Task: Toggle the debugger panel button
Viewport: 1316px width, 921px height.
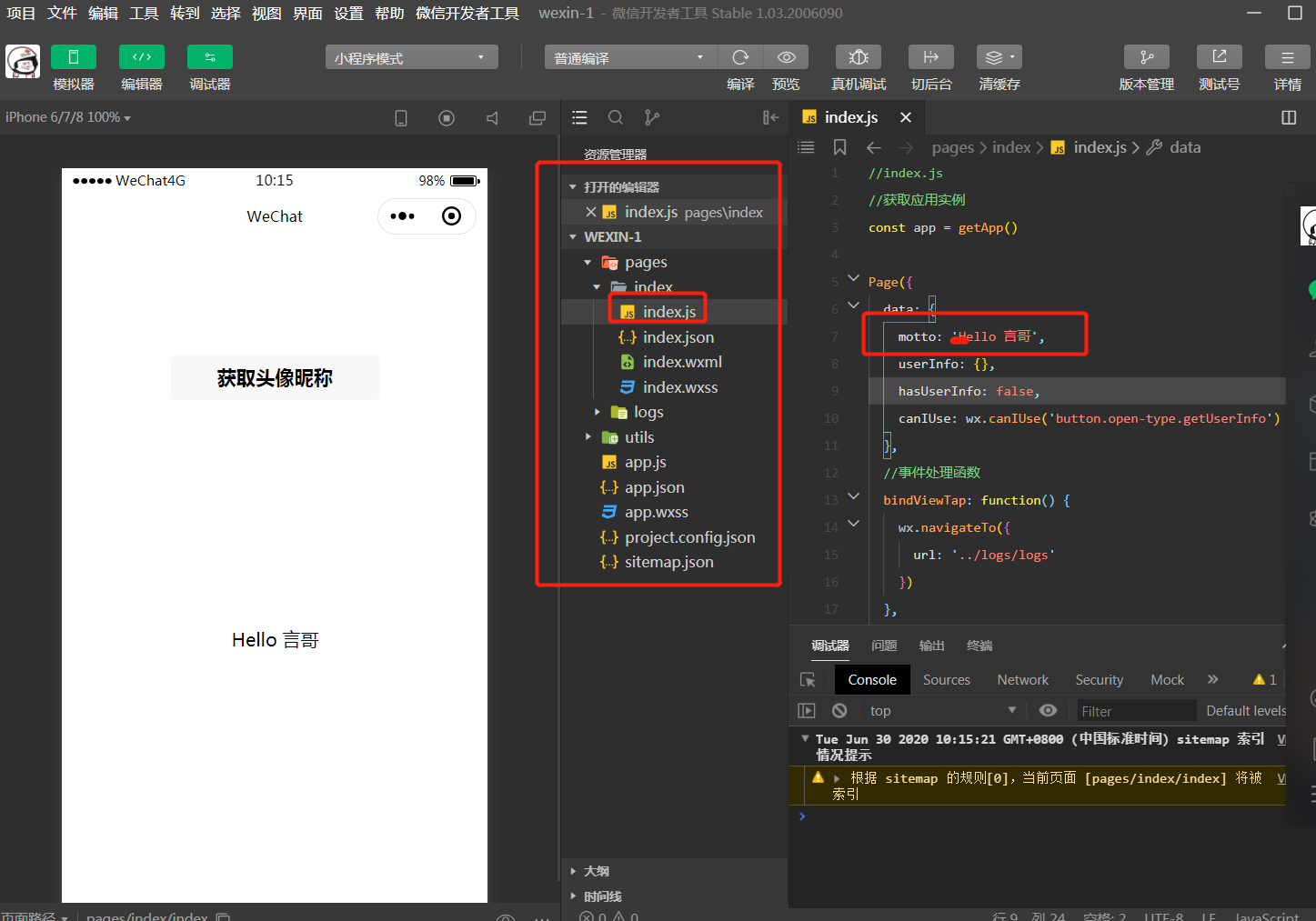Action: [x=210, y=57]
